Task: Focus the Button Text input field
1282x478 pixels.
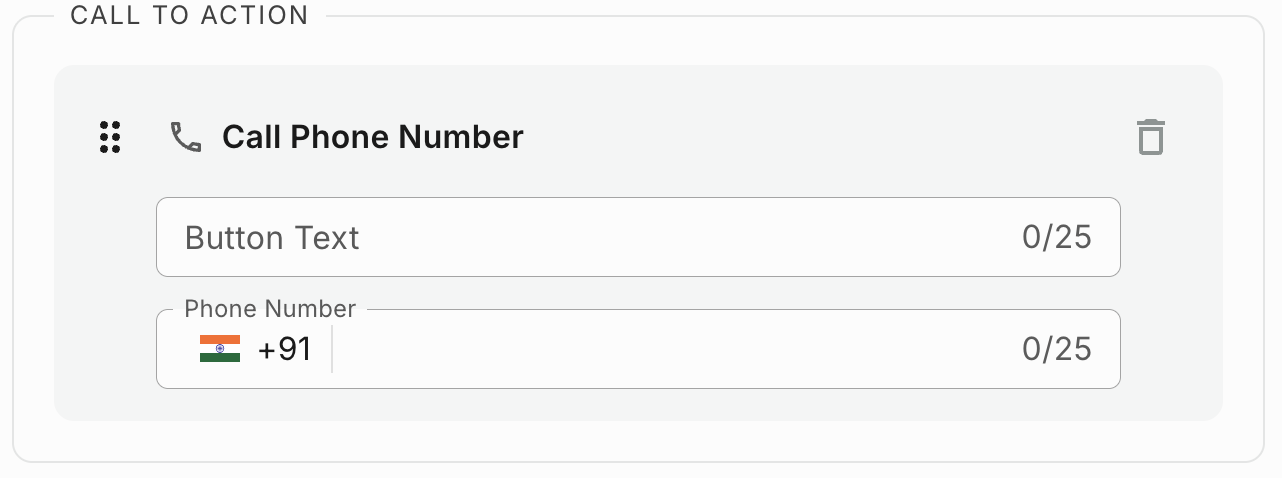Action: click(x=600, y=237)
